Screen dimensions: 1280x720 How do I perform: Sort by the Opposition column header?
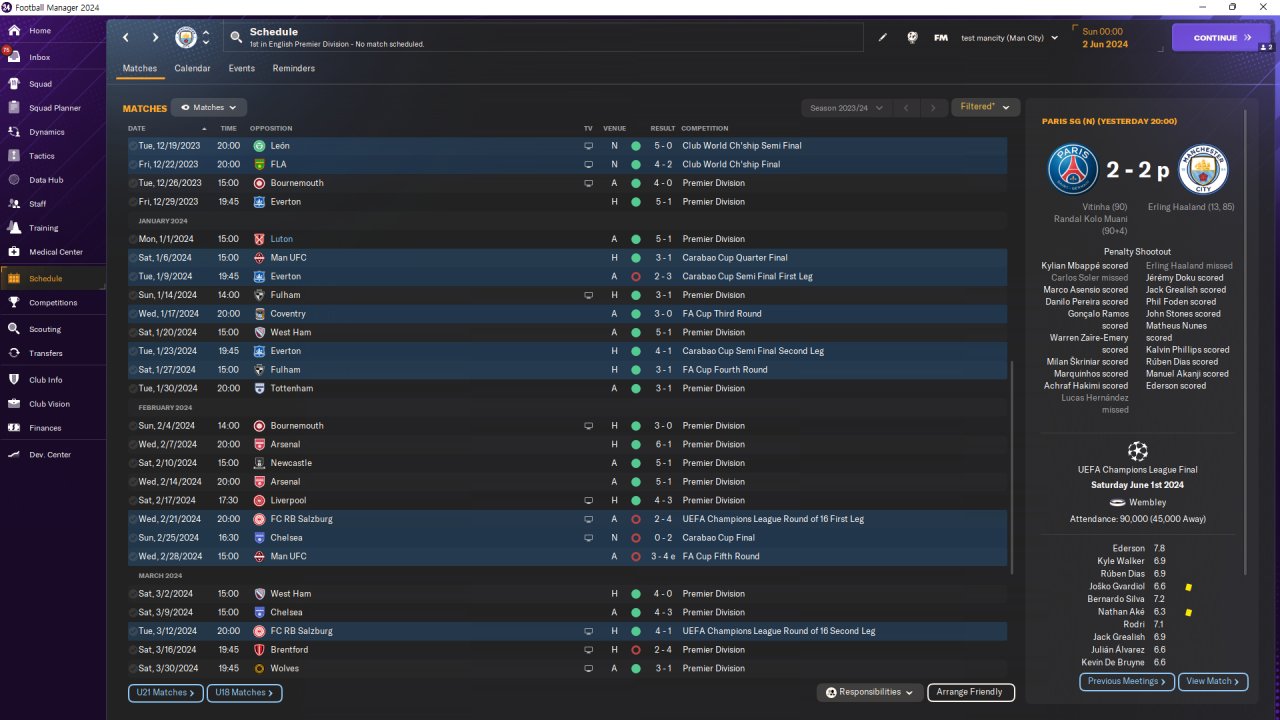(271, 129)
